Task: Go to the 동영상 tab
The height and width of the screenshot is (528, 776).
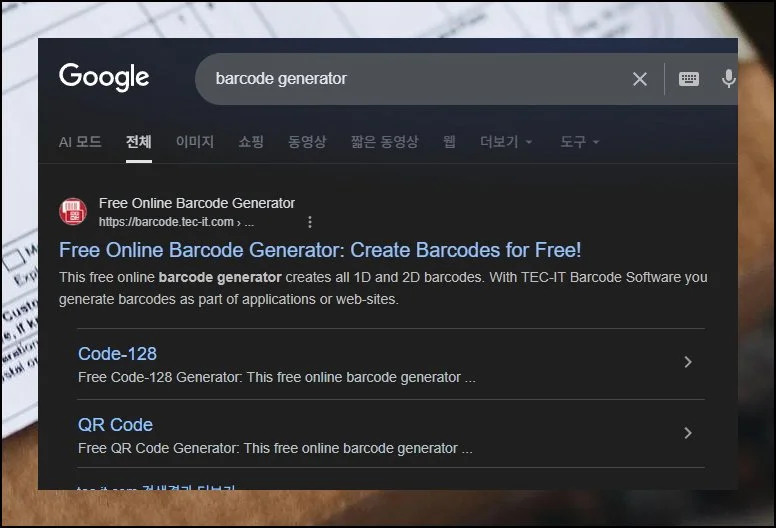Action: click(x=307, y=142)
